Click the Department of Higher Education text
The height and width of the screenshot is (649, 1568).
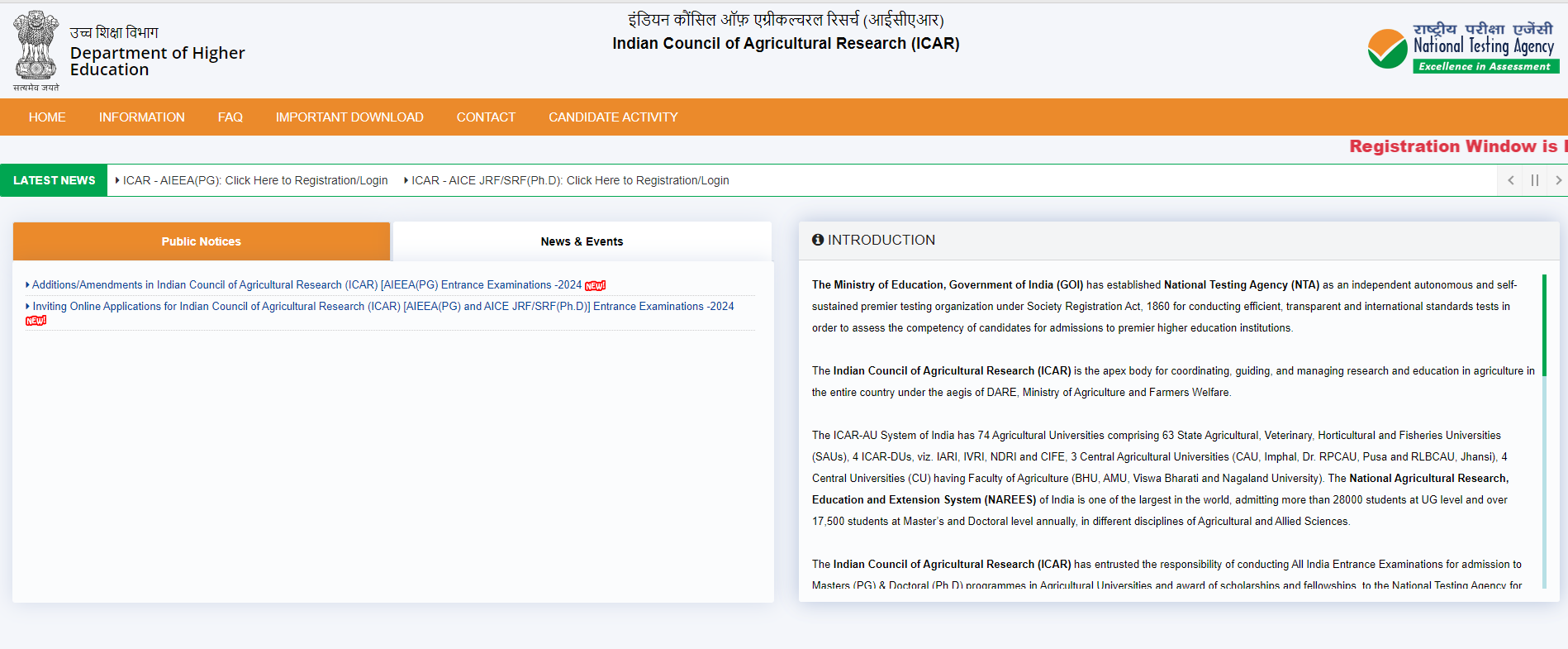[157, 61]
